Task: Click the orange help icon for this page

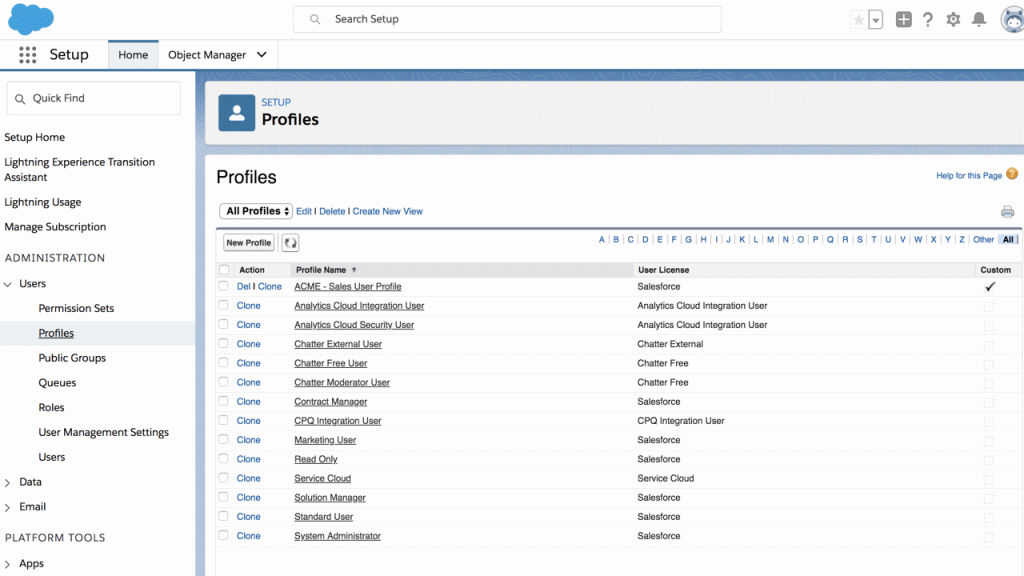Action: click(x=1012, y=174)
